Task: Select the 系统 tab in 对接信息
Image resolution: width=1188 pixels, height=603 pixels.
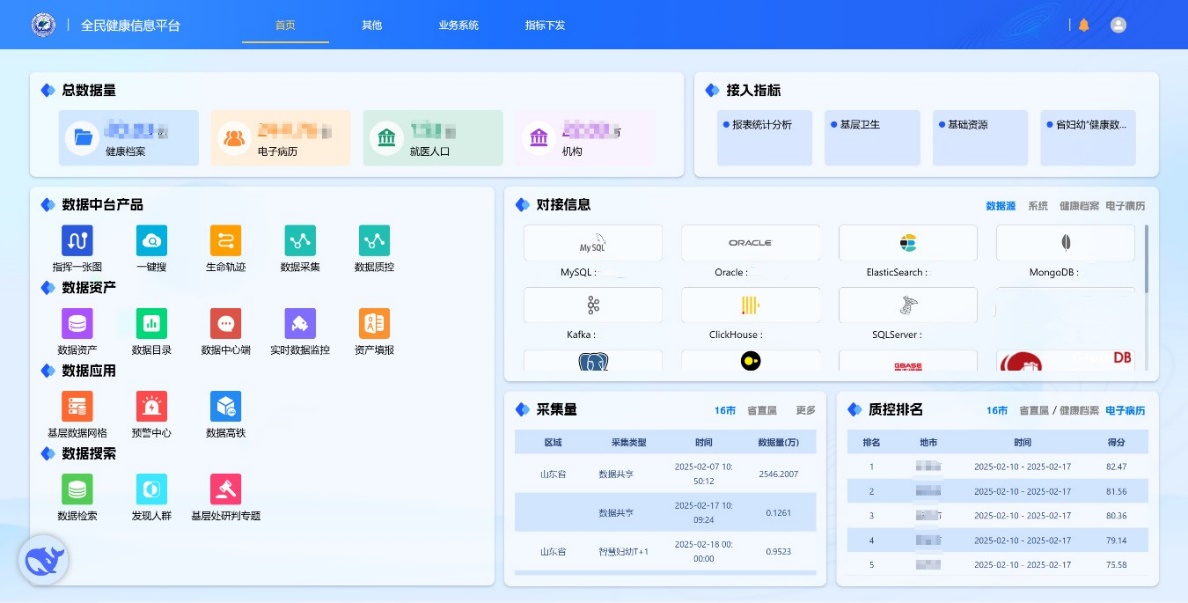Action: 1038,206
